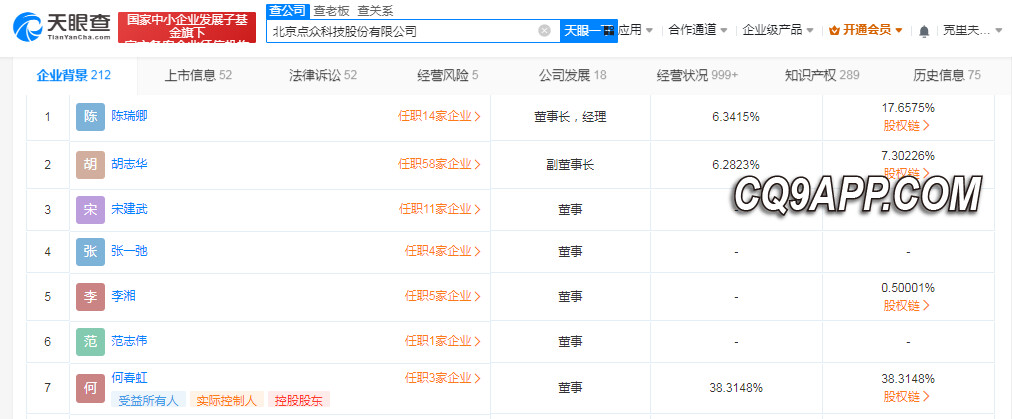Click the 6.3415% shareholding value
The width and height of the screenshot is (1012, 419).
[736, 117]
